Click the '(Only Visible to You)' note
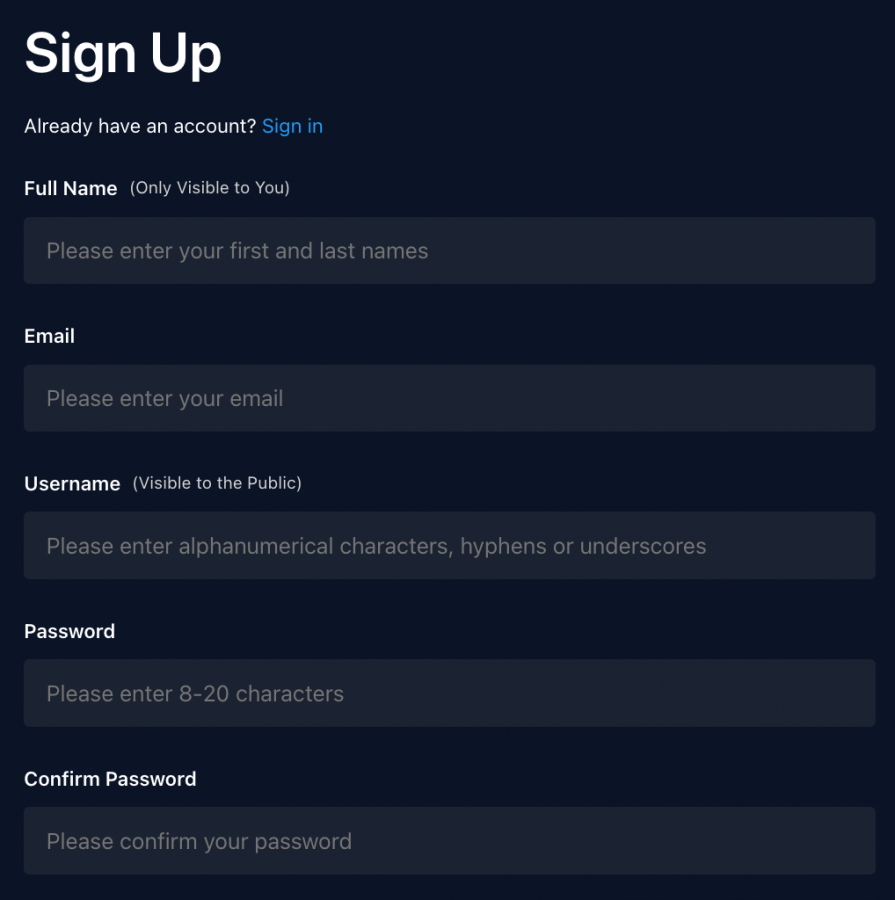Screen dimensions: 895x900 pos(210,188)
